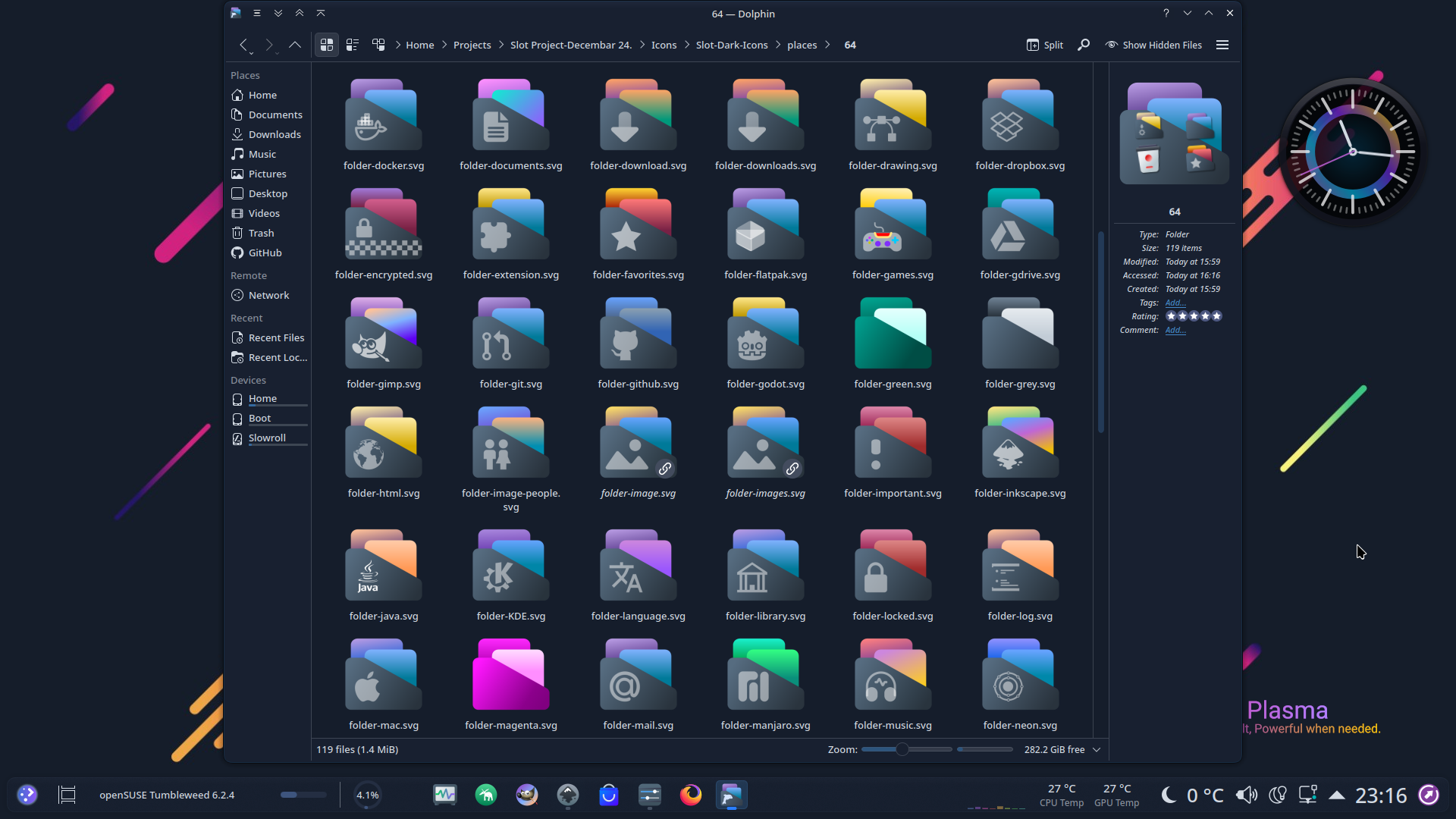Switch to Compact view mode
Viewport: 1456px width, 819px height.
[353, 45]
